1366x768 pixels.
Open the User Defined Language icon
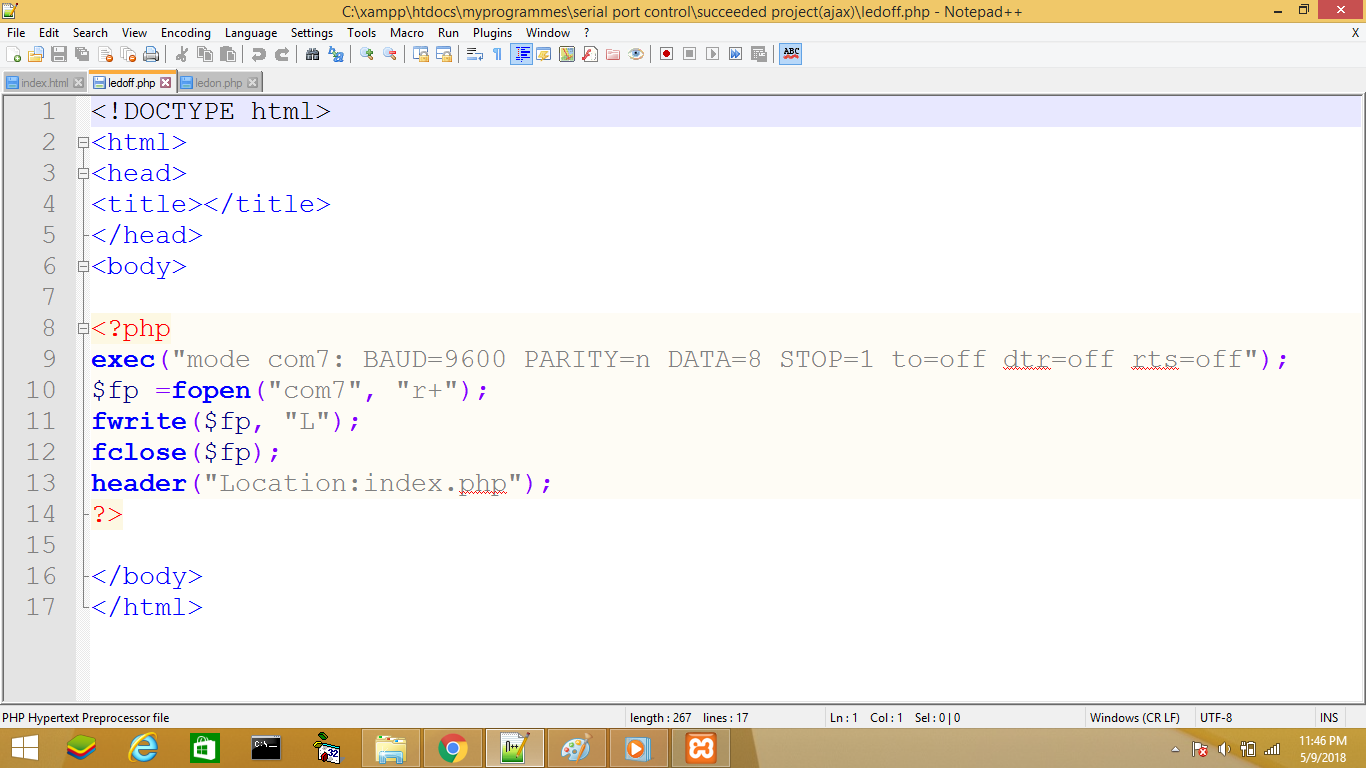[x=543, y=54]
